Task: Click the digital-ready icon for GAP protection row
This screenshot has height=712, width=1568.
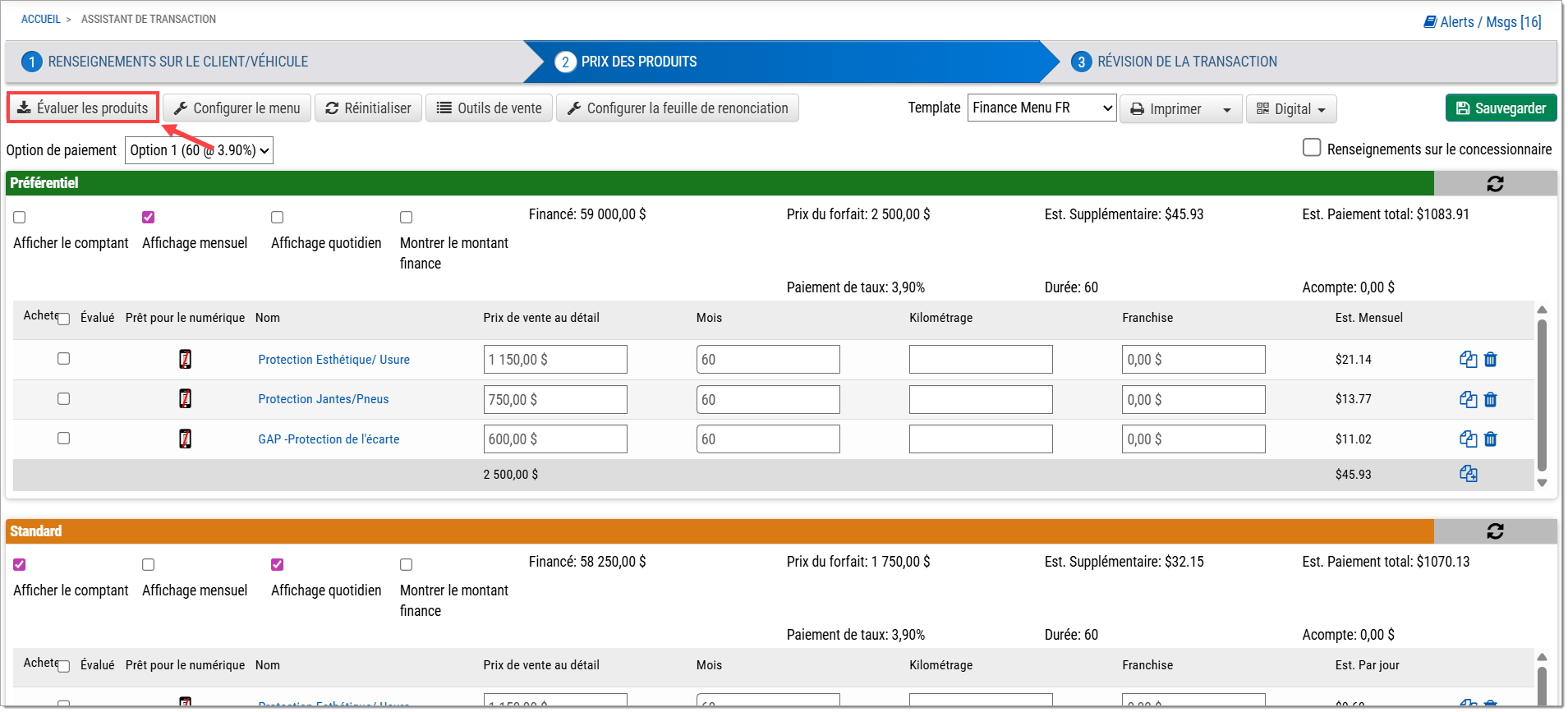Action: (x=186, y=439)
